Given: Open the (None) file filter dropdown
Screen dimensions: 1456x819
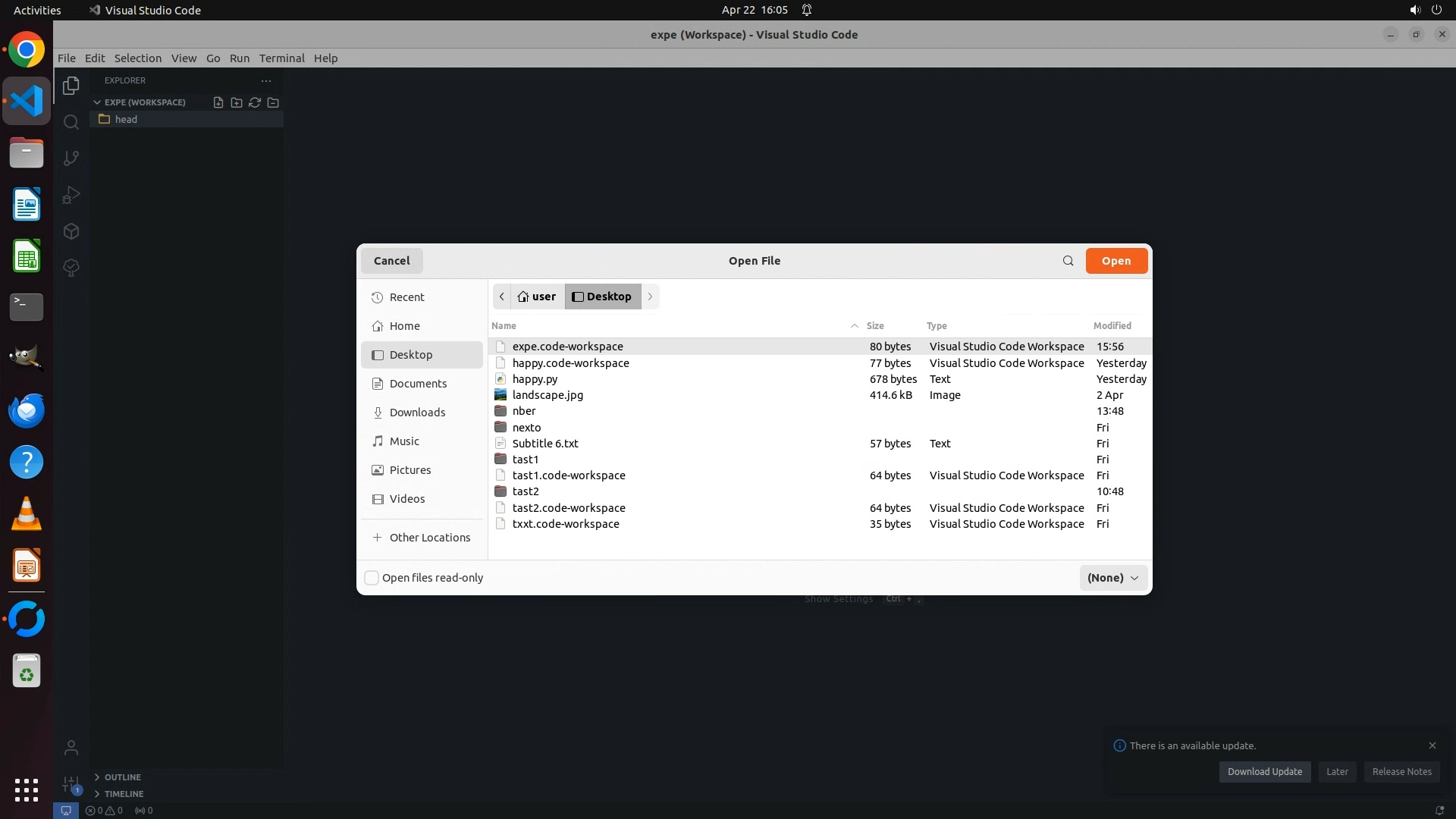Looking at the screenshot, I should [x=1112, y=578].
